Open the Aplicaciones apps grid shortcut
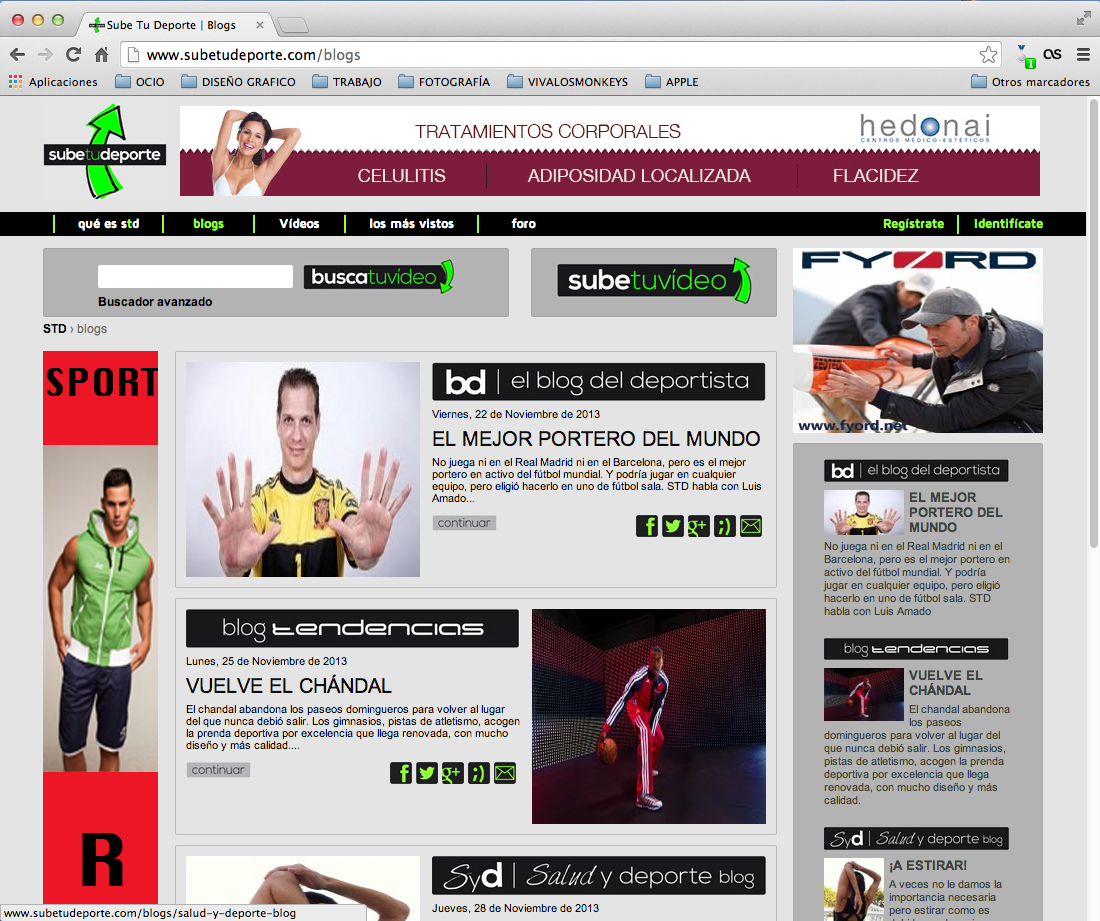 point(53,82)
